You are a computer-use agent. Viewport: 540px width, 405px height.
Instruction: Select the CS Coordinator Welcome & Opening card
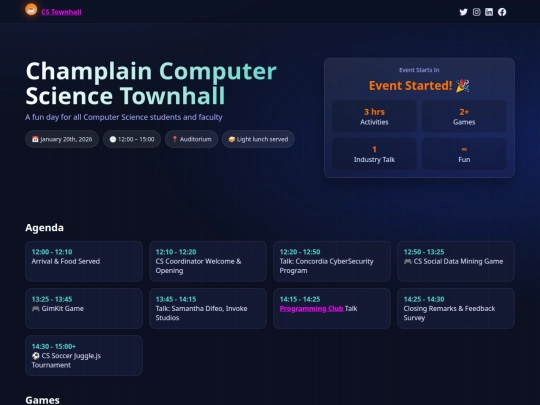coord(208,261)
